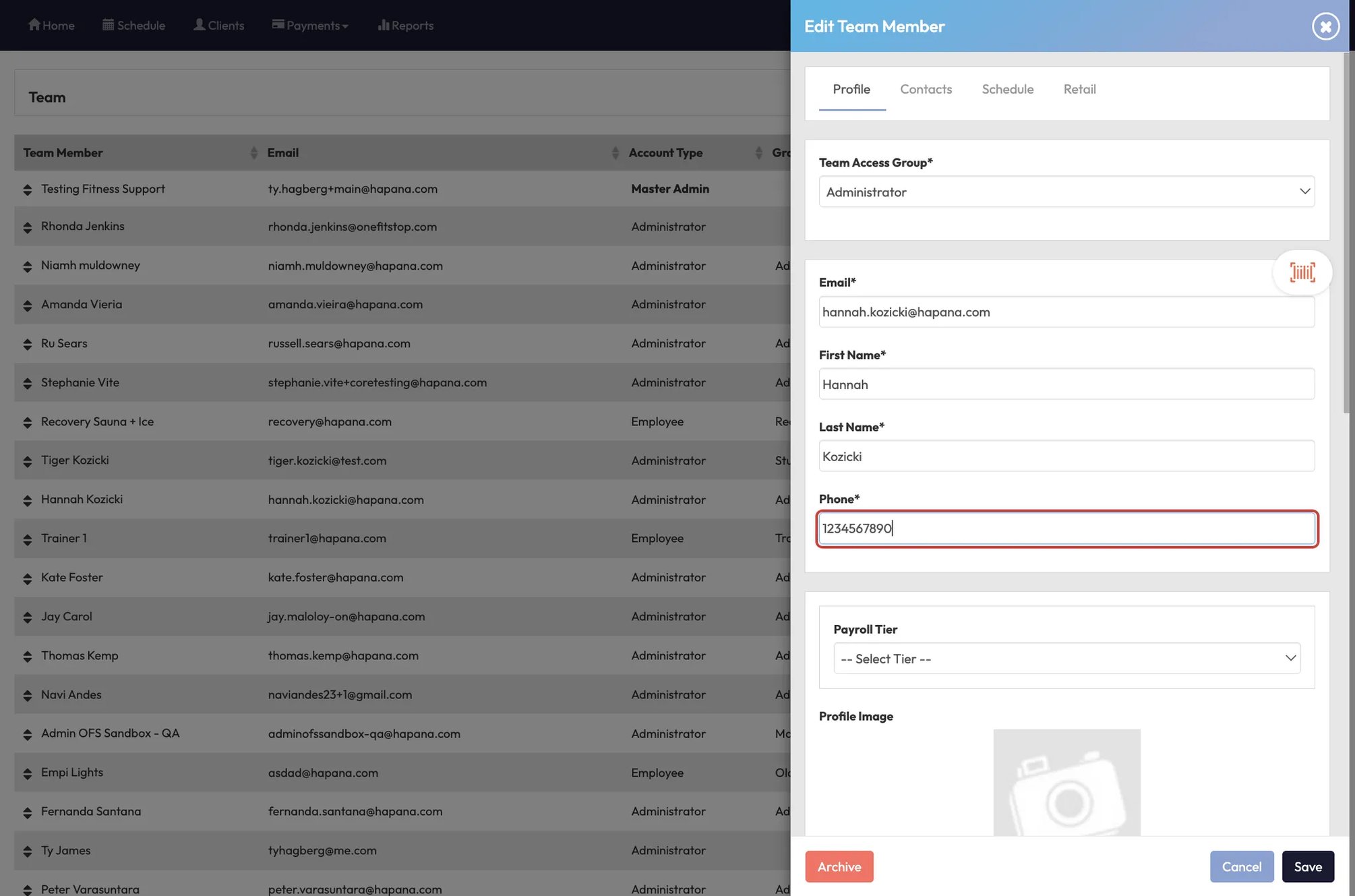The height and width of the screenshot is (896, 1355).
Task: Click the reorder handle for Amanda Vieria
Action: 27,306
